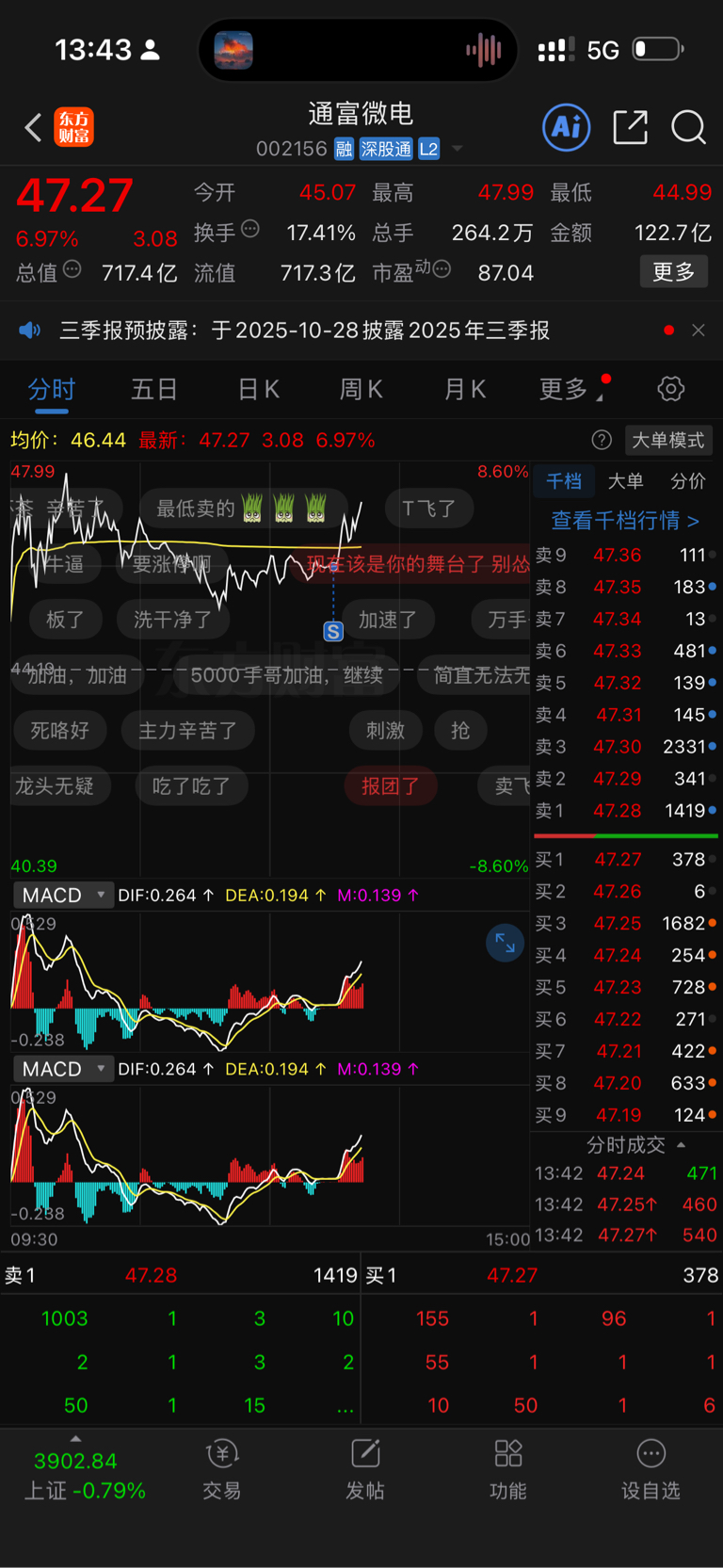The image size is (723, 1568).
Task: Select the 千档 order book tab
Action: click(564, 481)
